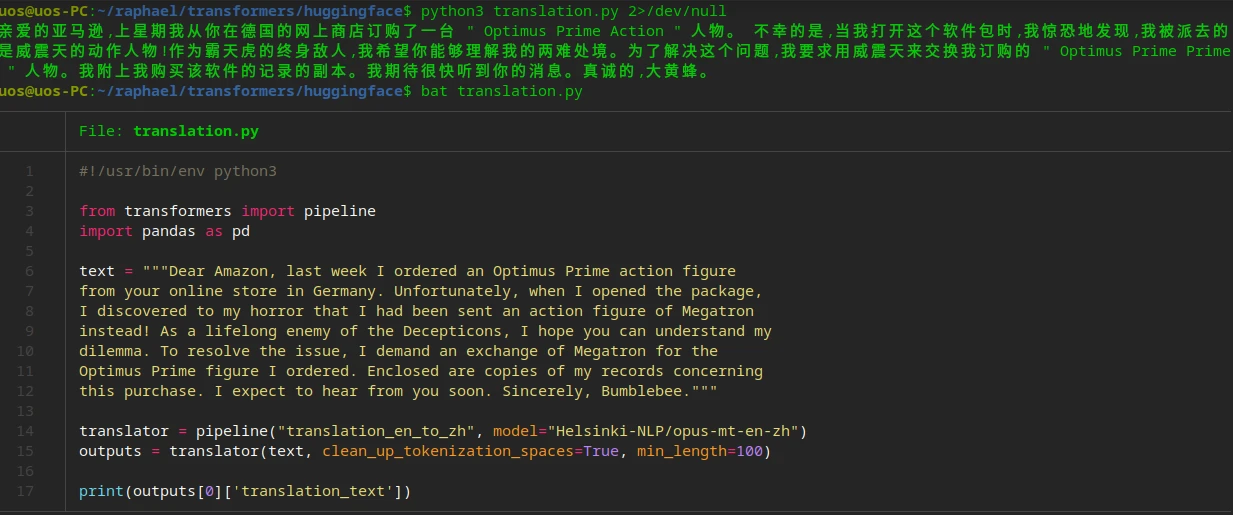Click "transformers" in the from-import line
Screen dimensions: 1233x515
(178, 211)
